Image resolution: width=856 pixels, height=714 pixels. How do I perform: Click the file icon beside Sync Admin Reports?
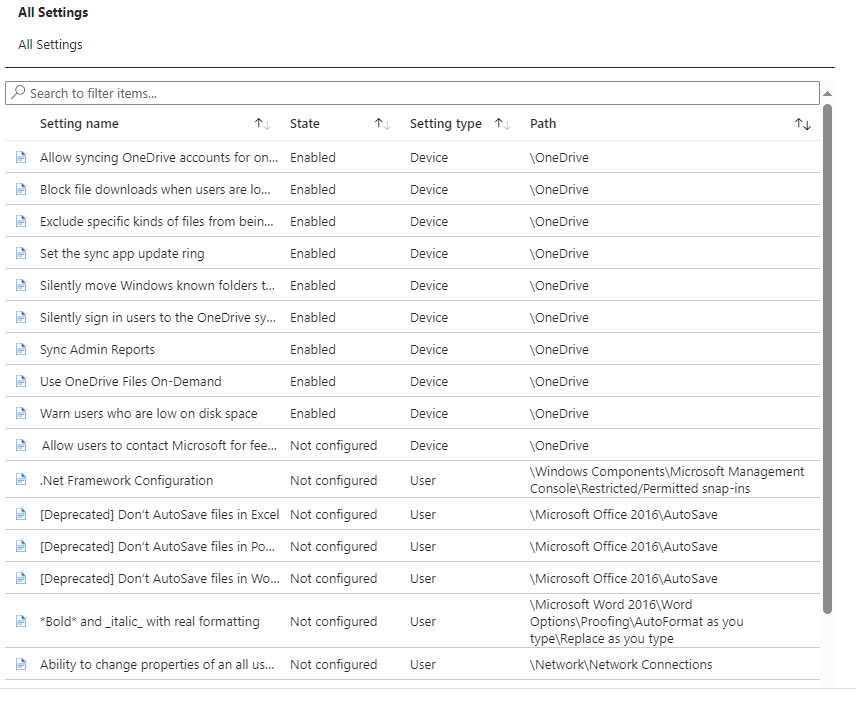click(21, 349)
